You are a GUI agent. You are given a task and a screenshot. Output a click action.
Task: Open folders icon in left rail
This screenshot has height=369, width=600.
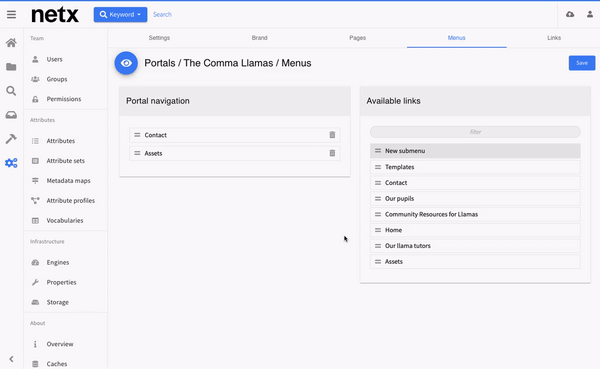coord(11,67)
